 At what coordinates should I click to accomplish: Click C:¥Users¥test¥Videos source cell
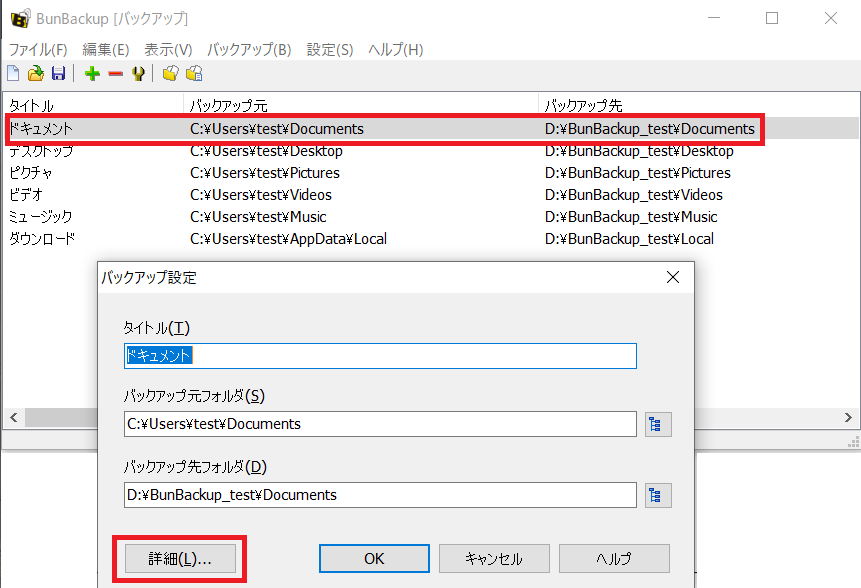pyautogui.click(x=261, y=194)
